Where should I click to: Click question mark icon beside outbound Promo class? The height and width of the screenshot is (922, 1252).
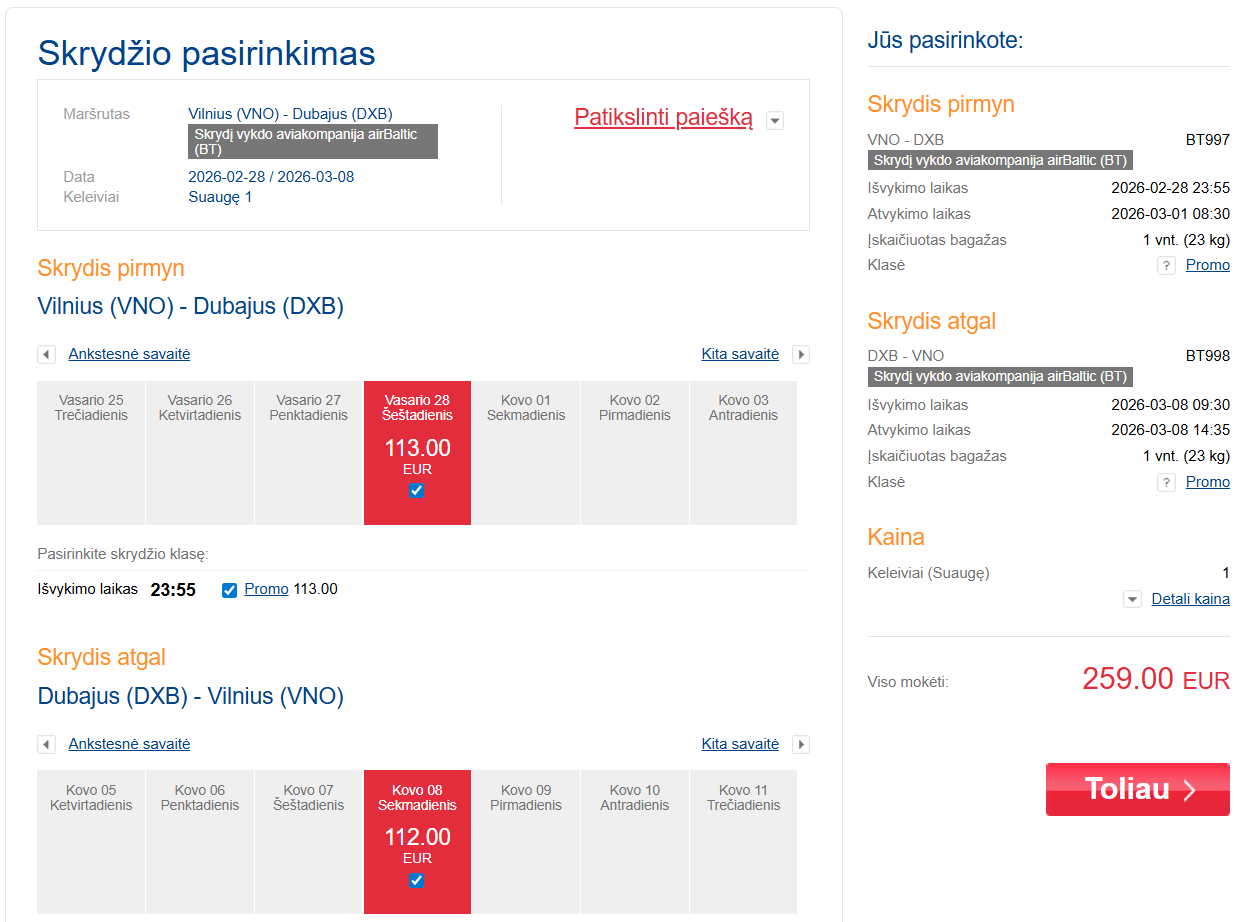1166,266
